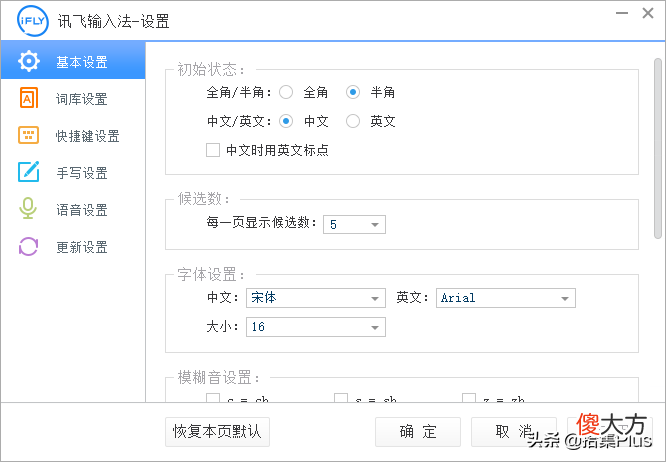
Task: Click the 恢复本页默认 button
Action: pyautogui.click(x=217, y=432)
